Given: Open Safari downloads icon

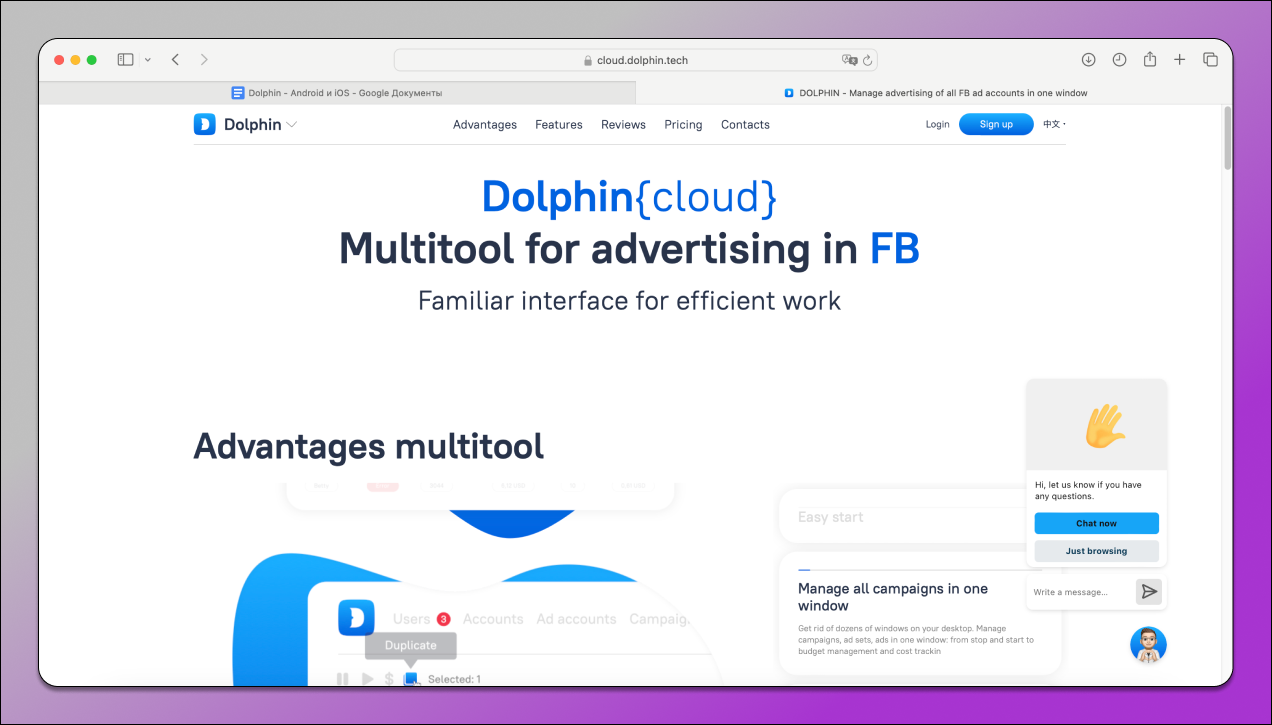Looking at the screenshot, I should click(1089, 60).
